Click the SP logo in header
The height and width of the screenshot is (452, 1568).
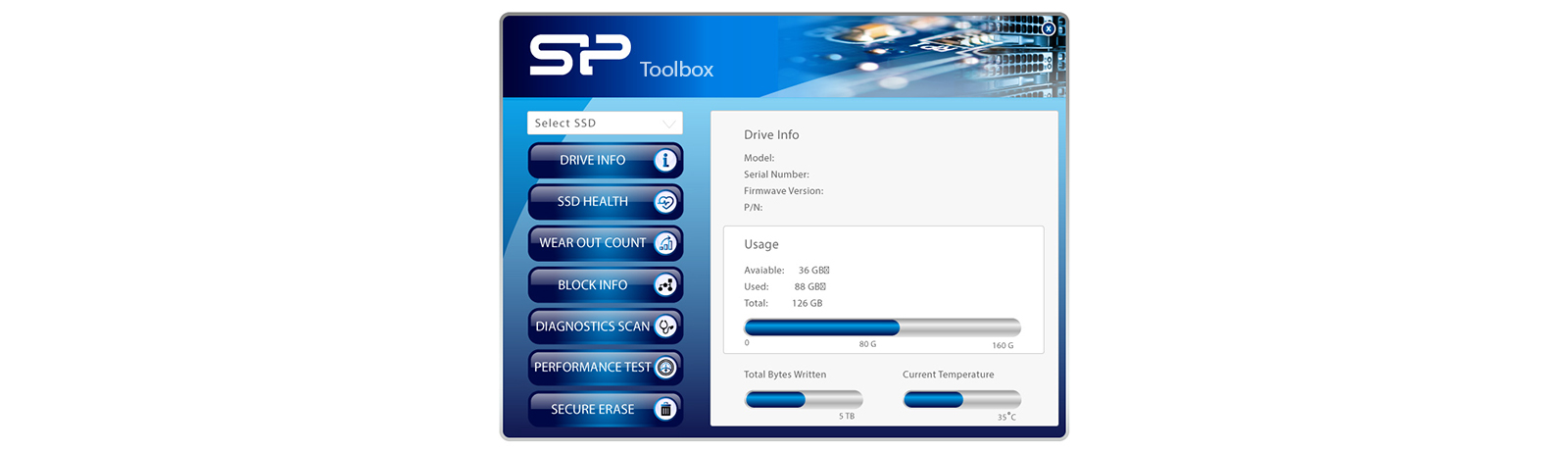[x=579, y=55]
